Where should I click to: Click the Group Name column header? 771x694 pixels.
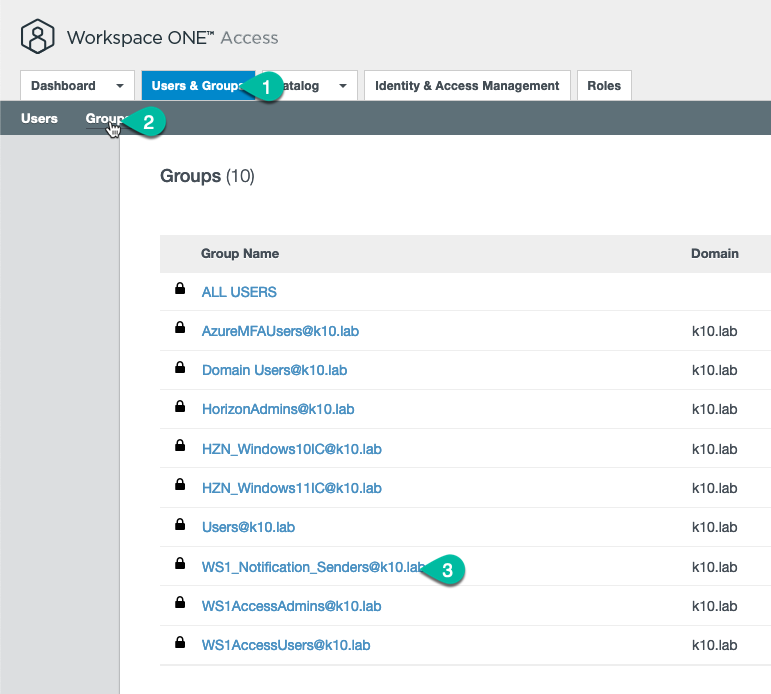(x=240, y=253)
